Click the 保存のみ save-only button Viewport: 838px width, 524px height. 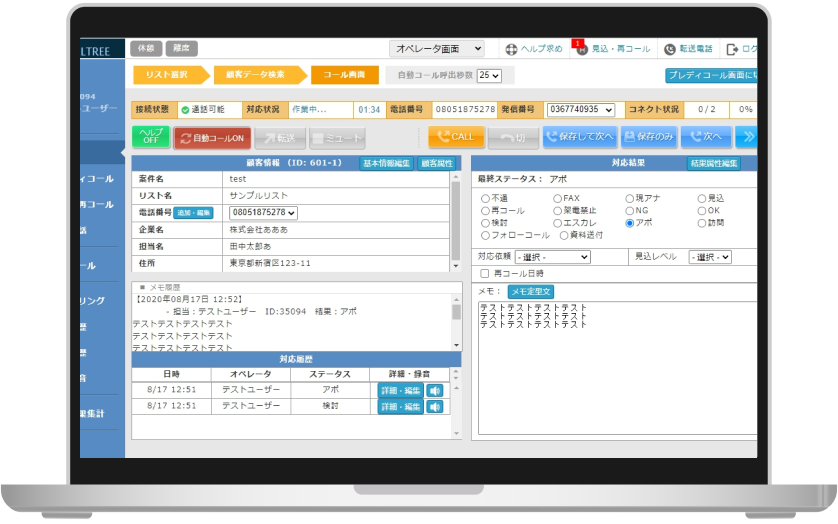(x=648, y=137)
